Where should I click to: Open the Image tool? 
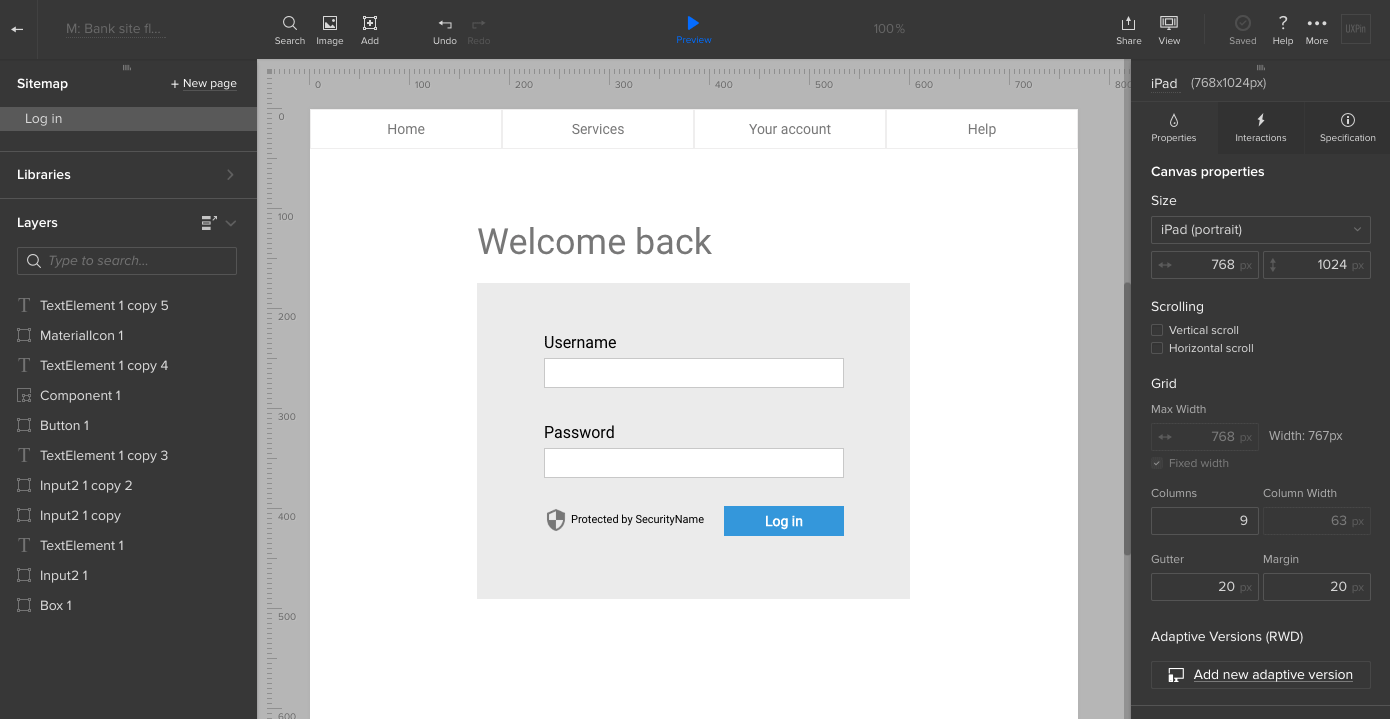point(329,30)
